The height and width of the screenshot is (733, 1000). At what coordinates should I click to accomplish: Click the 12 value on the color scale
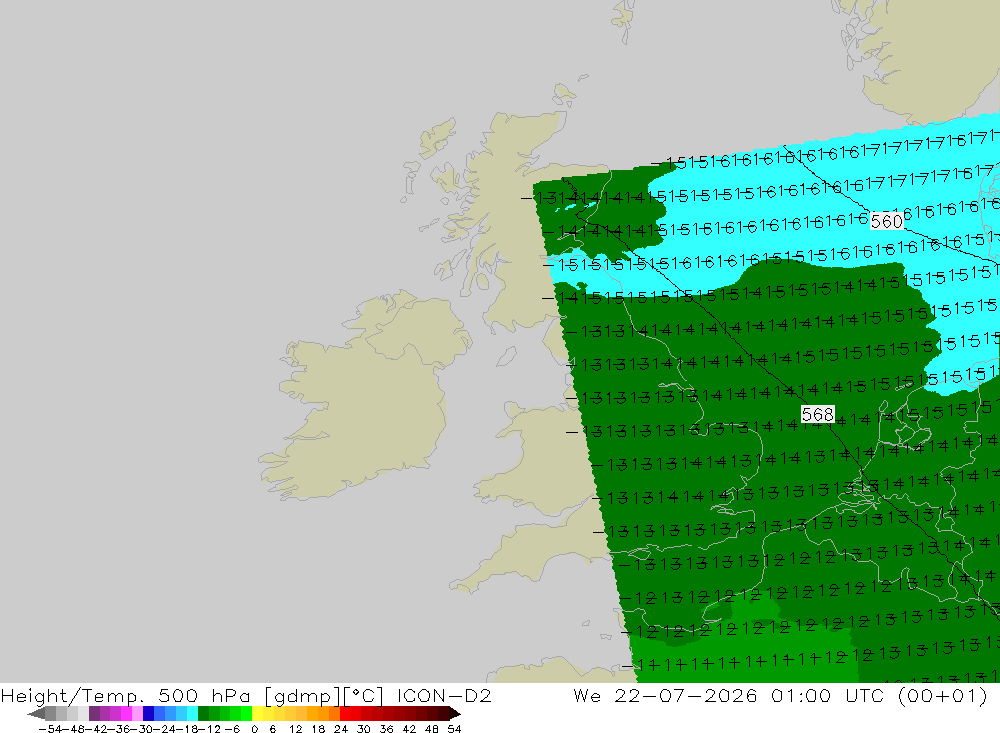(295, 729)
